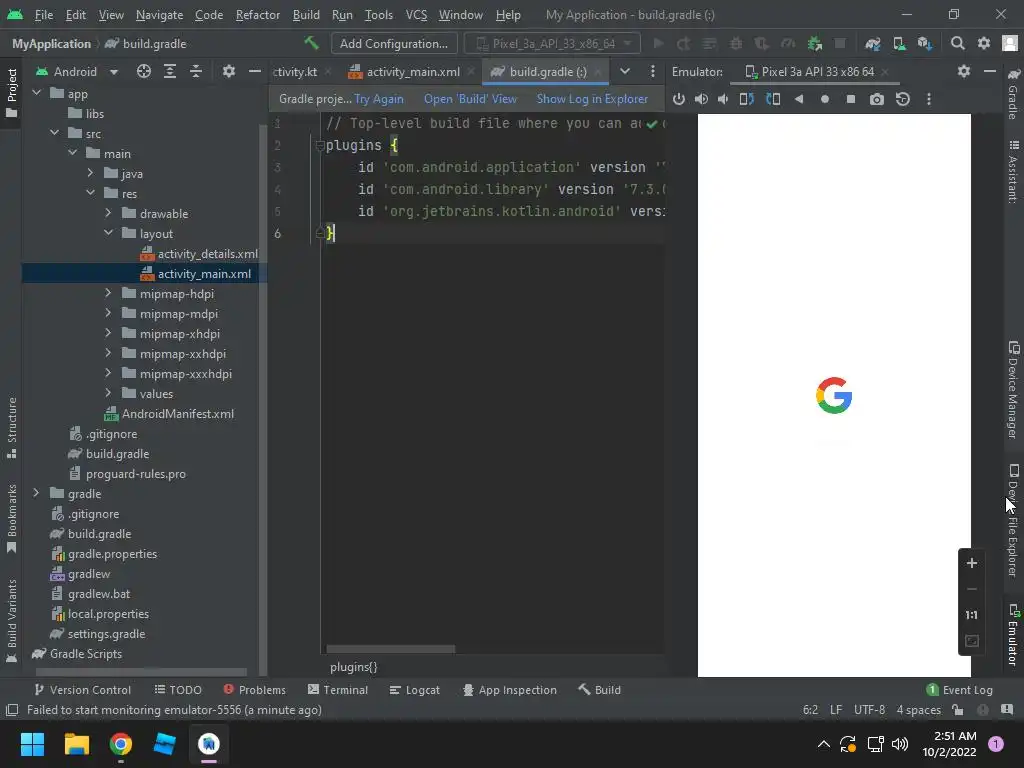Click Show Log in Explorer link
Image resolution: width=1024 pixels, height=768 pixels.
[592, 99]
